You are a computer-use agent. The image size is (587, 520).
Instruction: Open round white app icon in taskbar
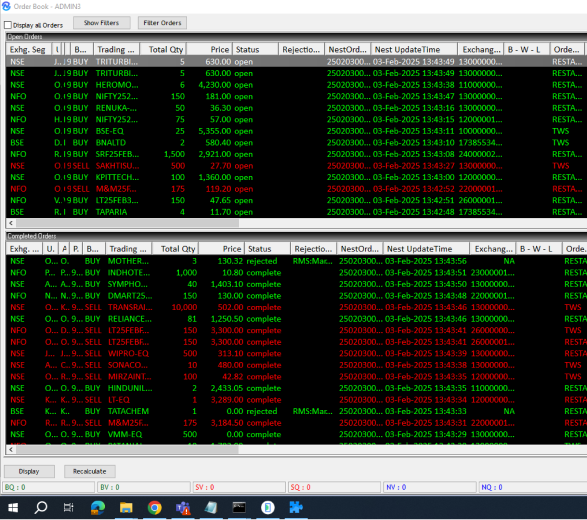pyautogui.click(x=268, y=508)
